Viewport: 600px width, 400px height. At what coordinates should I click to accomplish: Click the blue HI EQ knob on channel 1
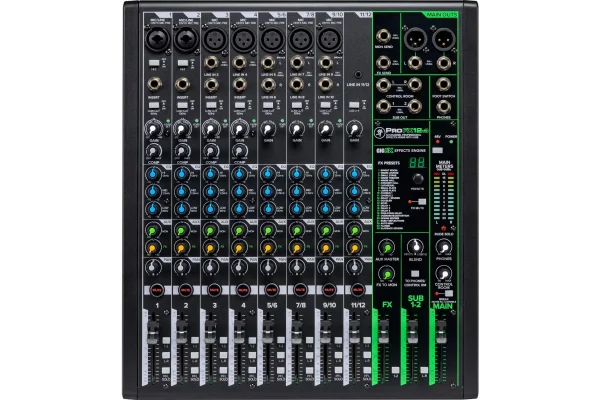pyautogui.click(x=153, y=174)
